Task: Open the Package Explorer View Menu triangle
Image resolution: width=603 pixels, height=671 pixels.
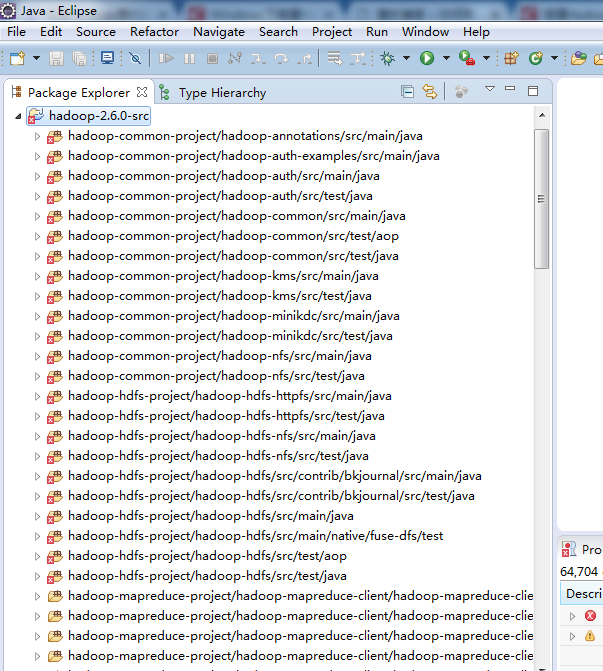Action: 490,89
